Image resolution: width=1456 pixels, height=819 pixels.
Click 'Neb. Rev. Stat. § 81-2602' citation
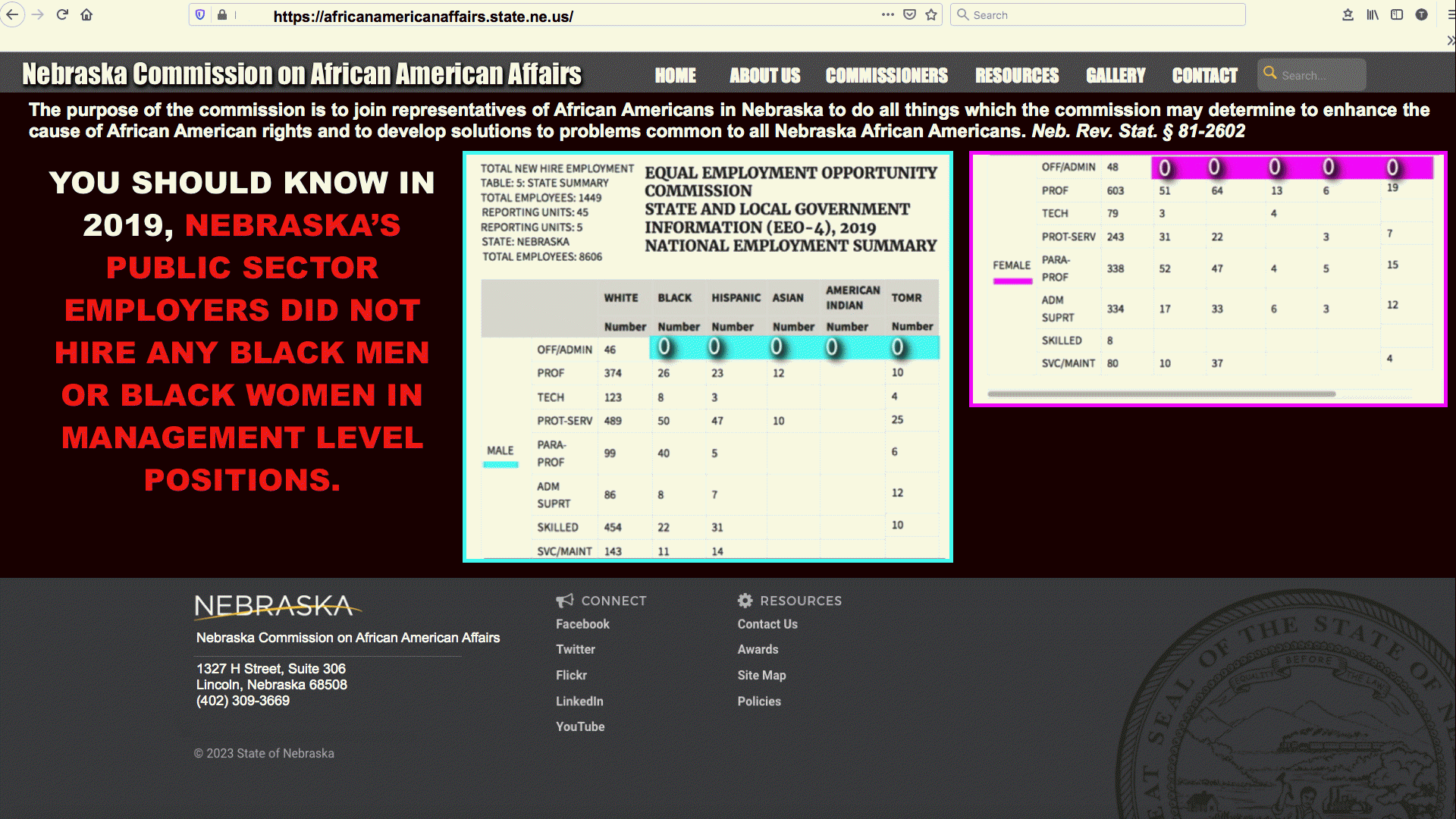pyautogui.click(x=1138, y=131)
